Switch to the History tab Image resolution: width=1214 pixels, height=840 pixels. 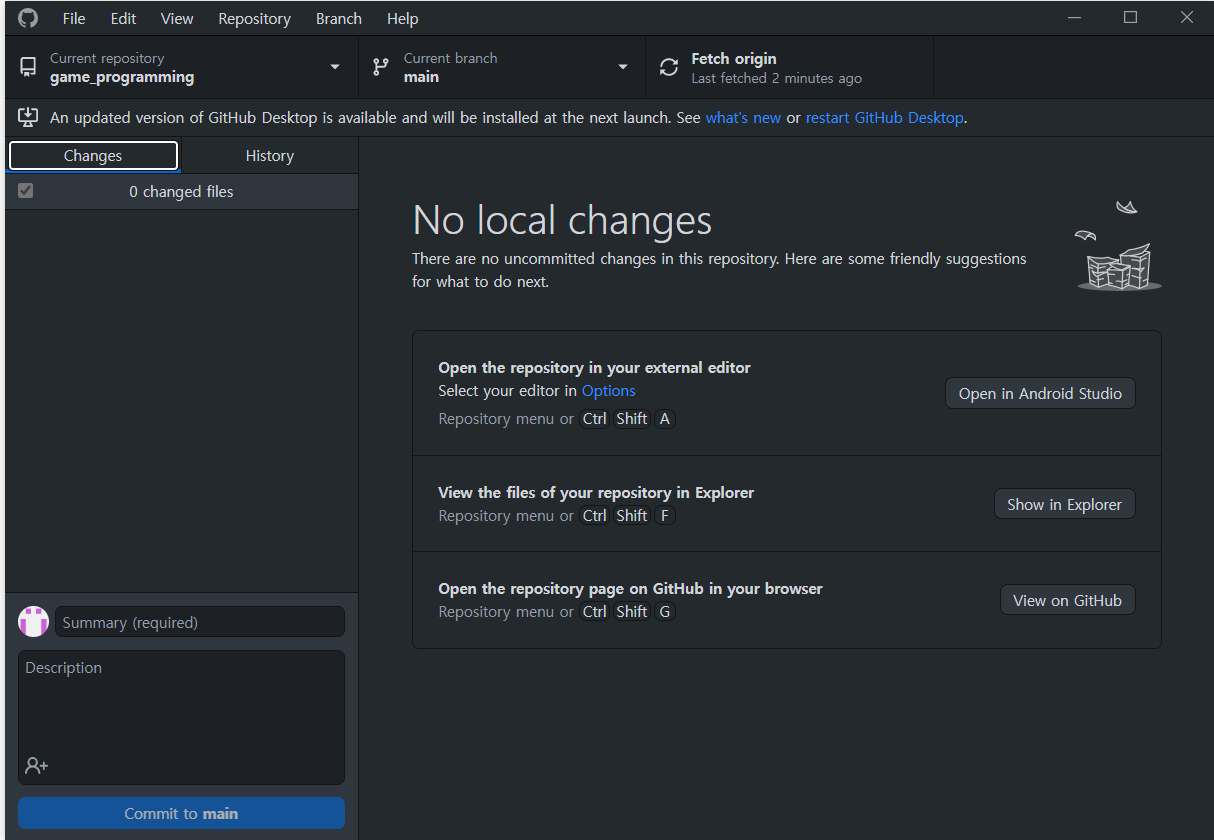(x=270, y=156)
